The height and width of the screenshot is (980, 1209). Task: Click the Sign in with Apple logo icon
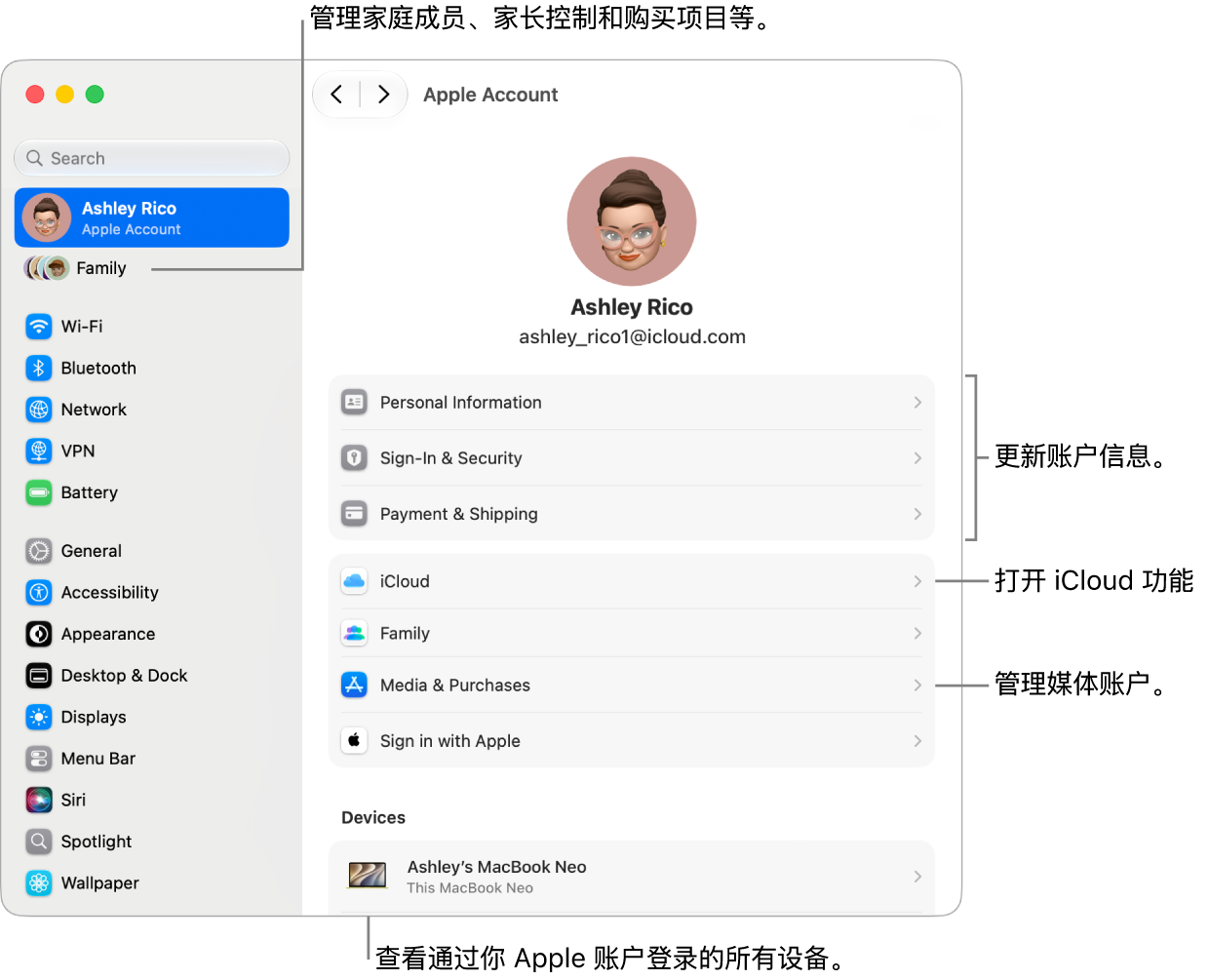(x=354, y=740)
